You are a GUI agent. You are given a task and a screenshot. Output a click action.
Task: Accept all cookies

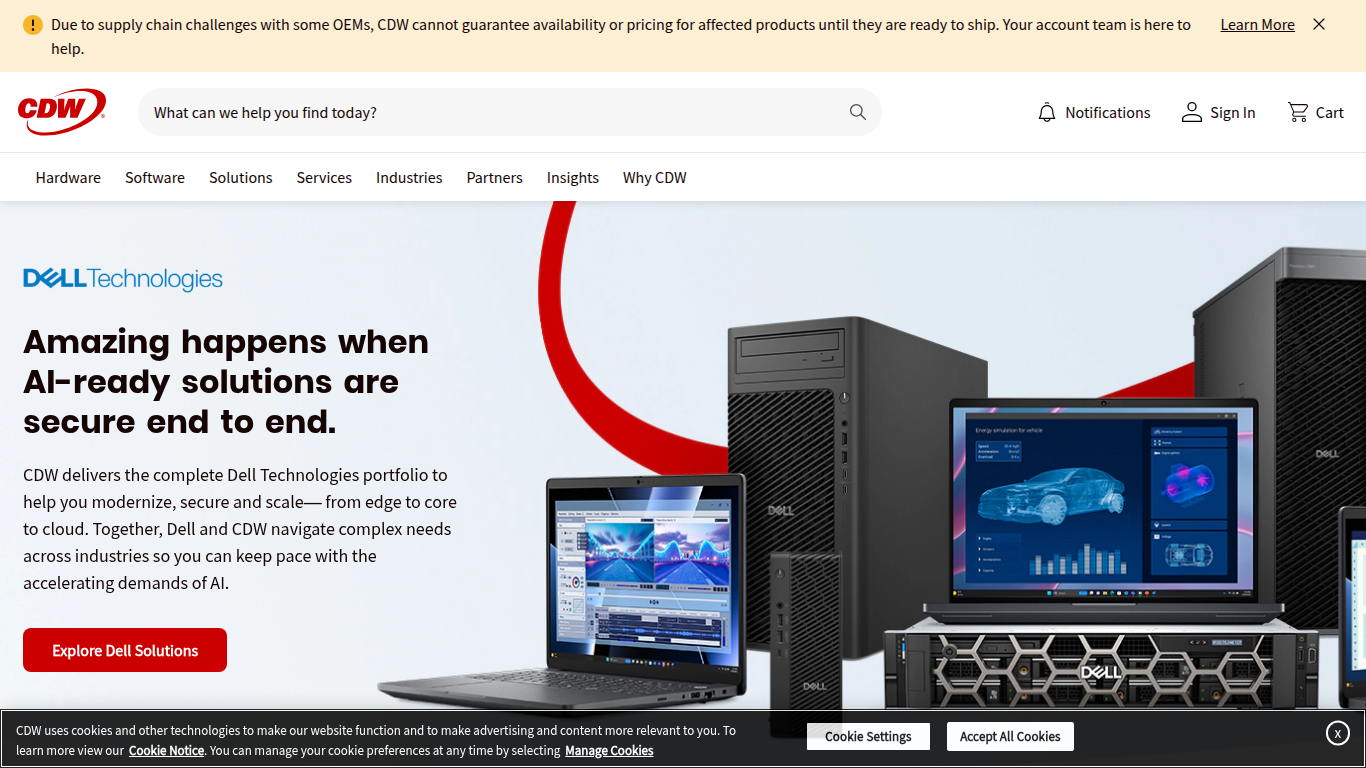pyautogui.click(x=1010, y=736)
